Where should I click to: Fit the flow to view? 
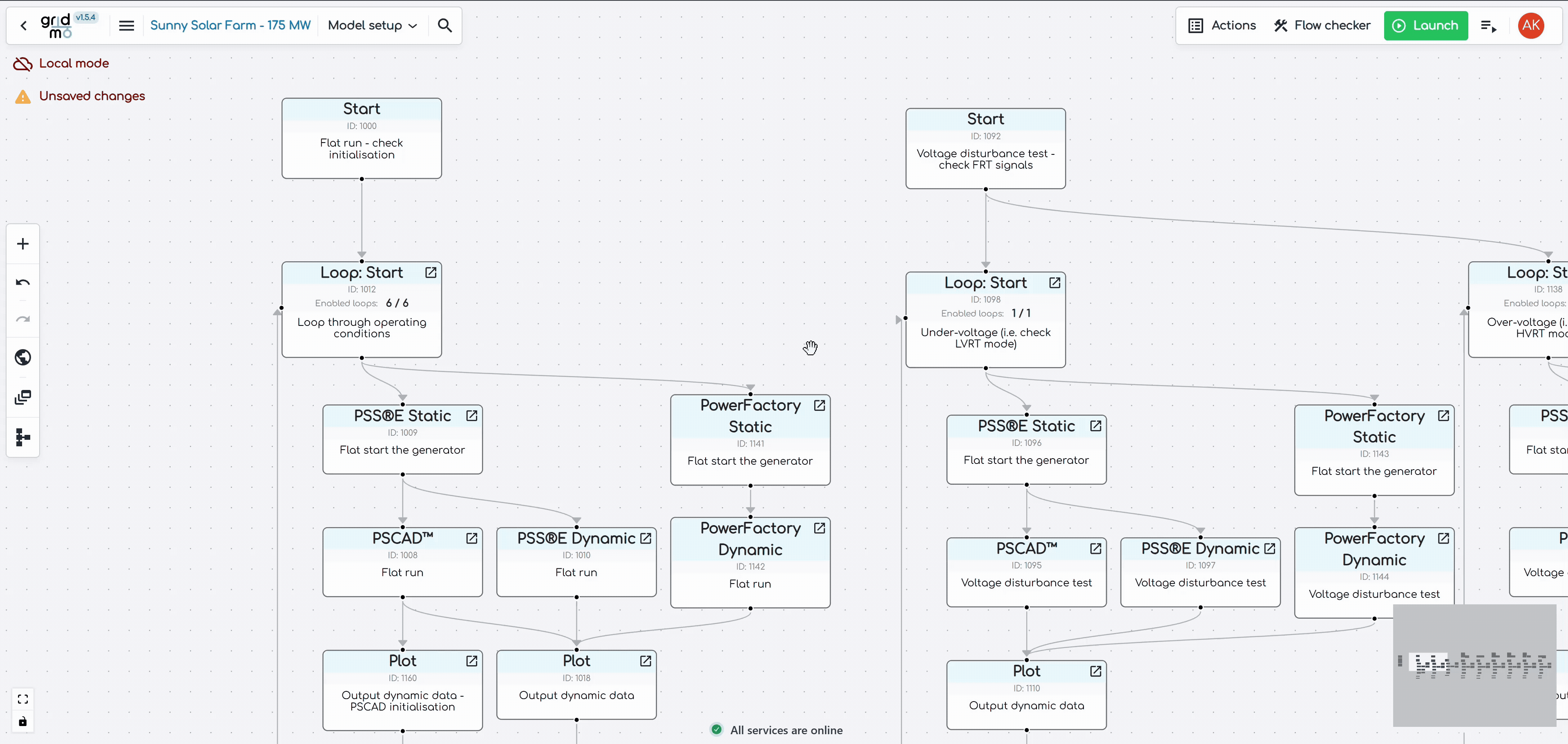tap(22, 699)
